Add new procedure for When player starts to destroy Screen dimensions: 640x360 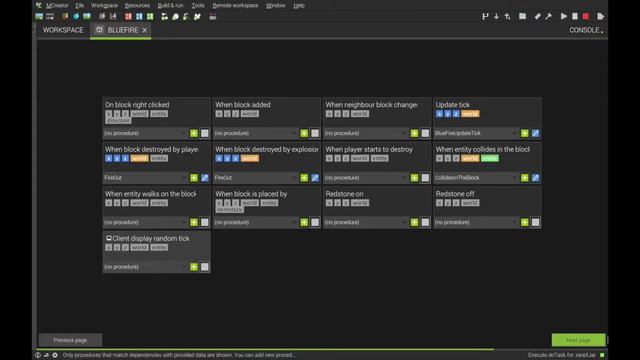click(x=414, y=178)
